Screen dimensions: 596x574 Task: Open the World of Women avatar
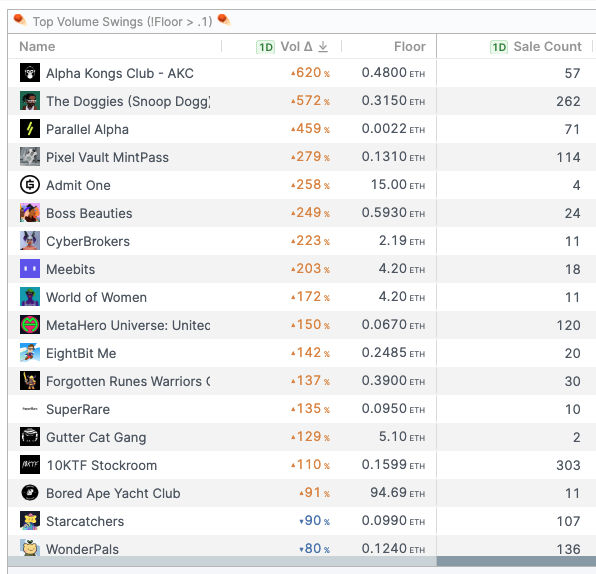point(30,297)
